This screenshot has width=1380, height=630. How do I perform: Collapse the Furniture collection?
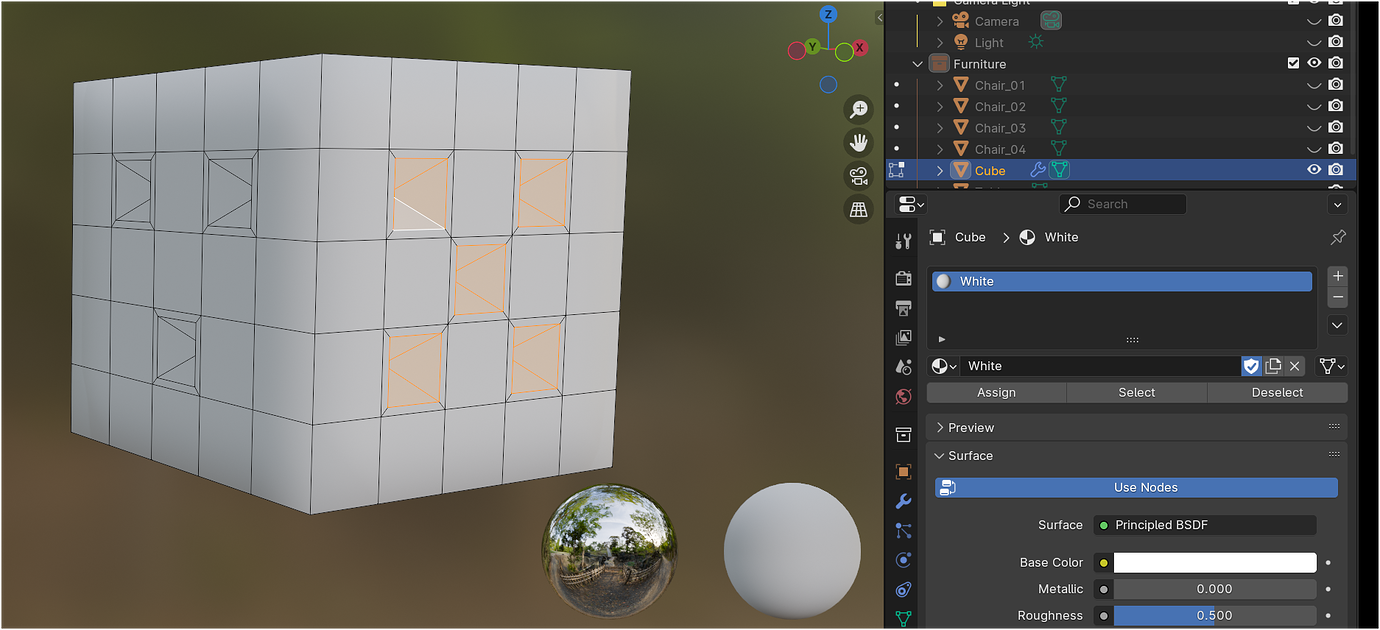(918, 64)
